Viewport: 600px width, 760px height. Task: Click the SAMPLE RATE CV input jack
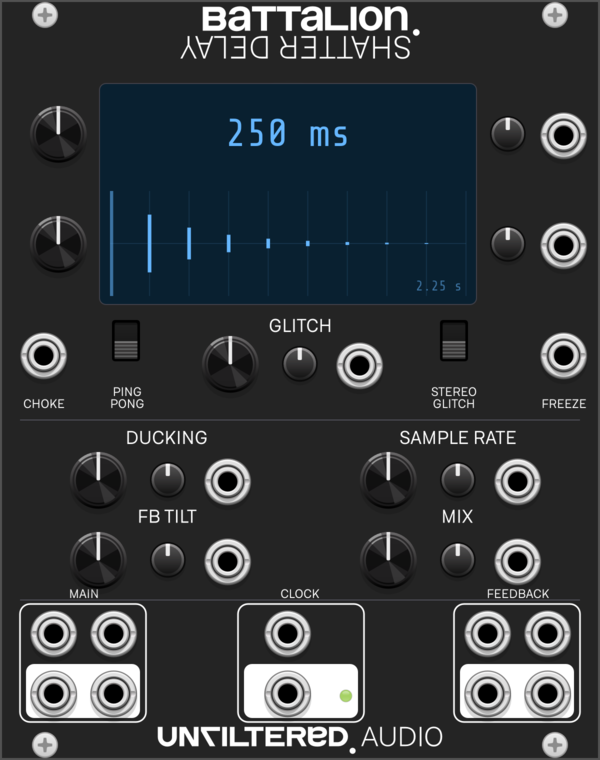517,482
